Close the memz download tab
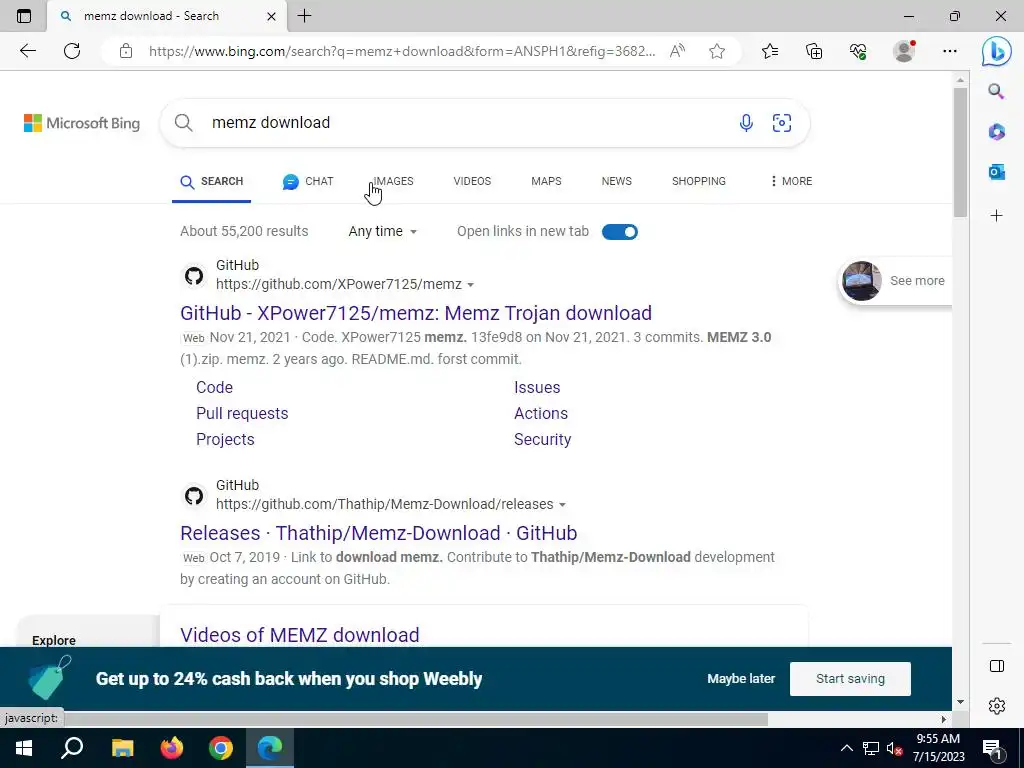This screenshot has width=1024, height=768. coord(271,16)
